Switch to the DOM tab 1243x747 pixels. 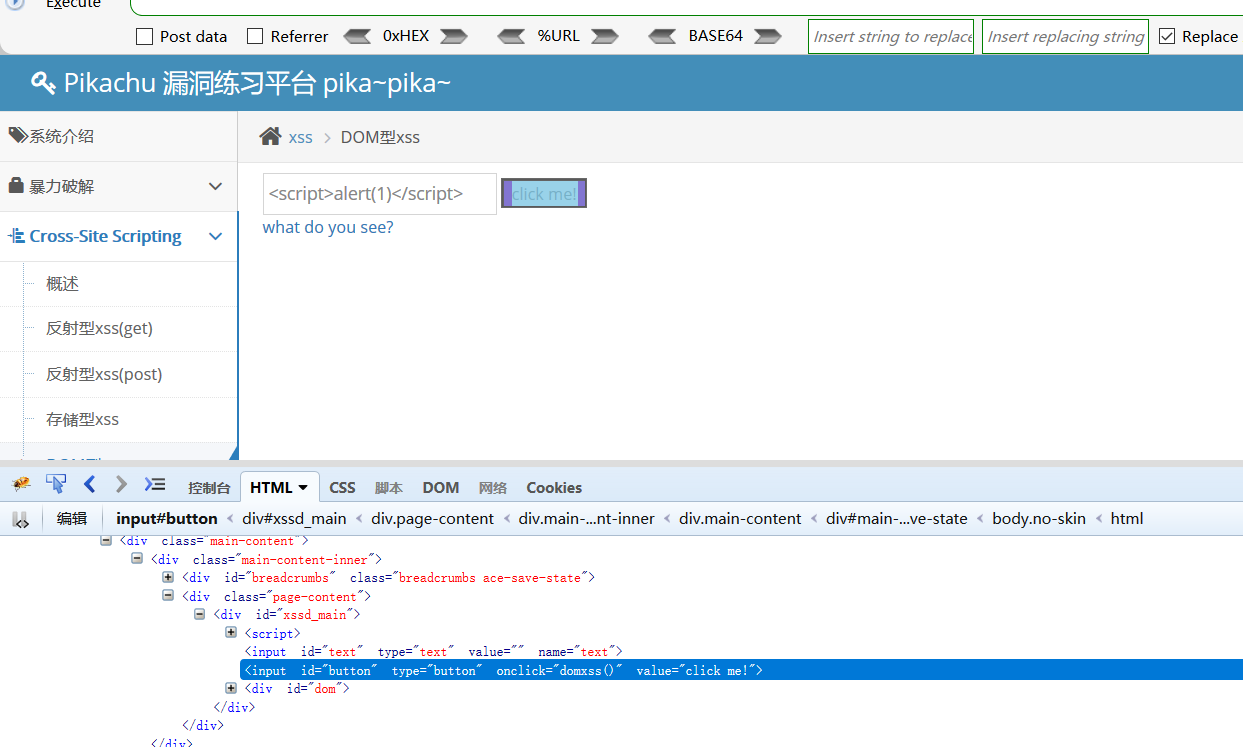point(440,488)
